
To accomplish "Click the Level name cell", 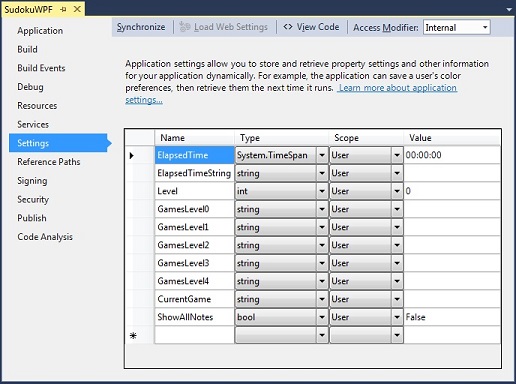I will (195, 191).
